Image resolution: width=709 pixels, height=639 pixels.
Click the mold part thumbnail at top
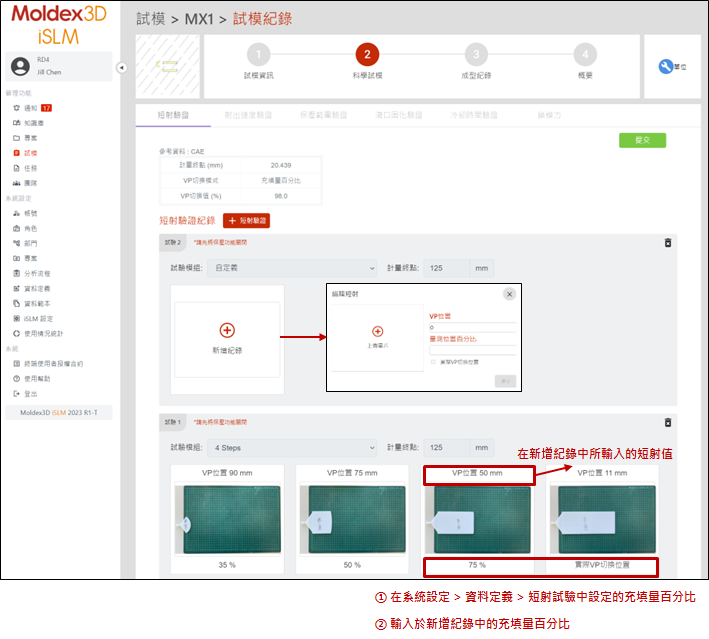[168, 66]
